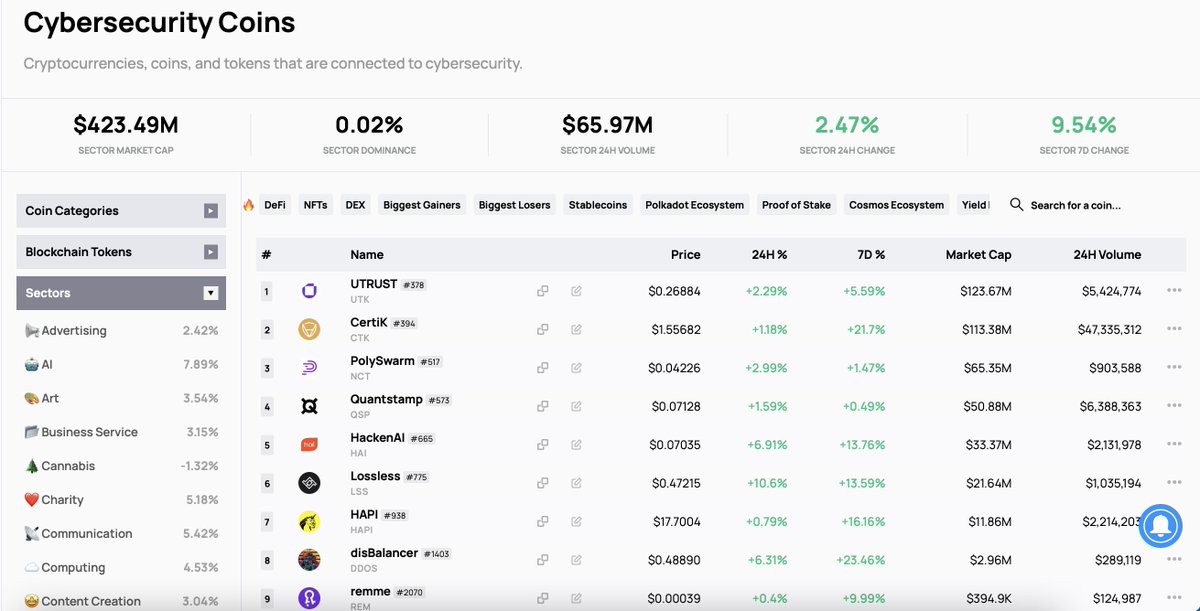Sort the table by 24H Volume column
The width and height of the screenshot is (1200, 611).
click(x=1107, y=255)
